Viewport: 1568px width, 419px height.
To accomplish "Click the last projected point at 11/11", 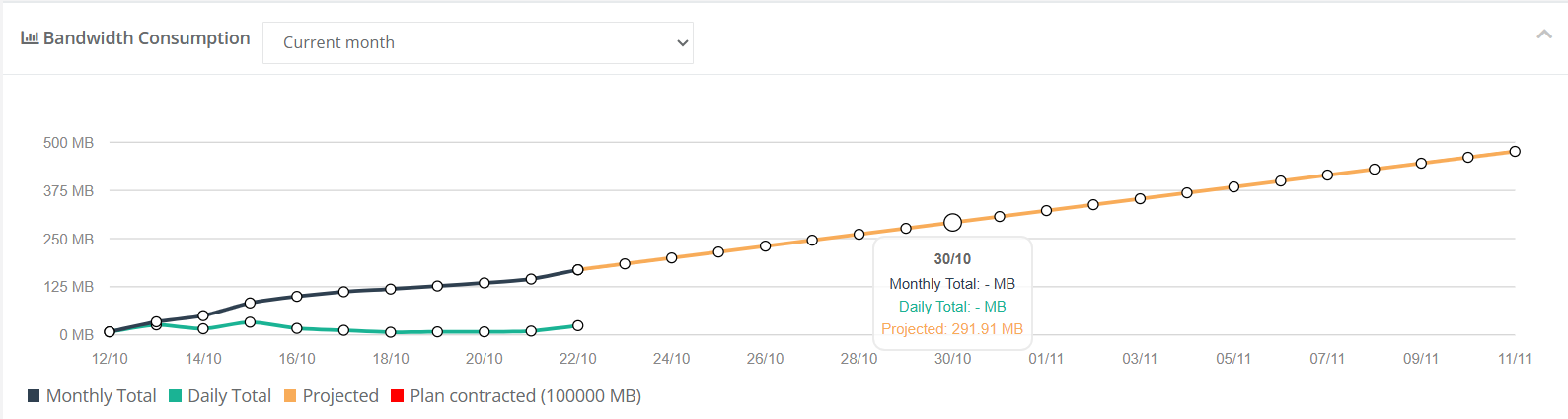I will click(1515, 152).
